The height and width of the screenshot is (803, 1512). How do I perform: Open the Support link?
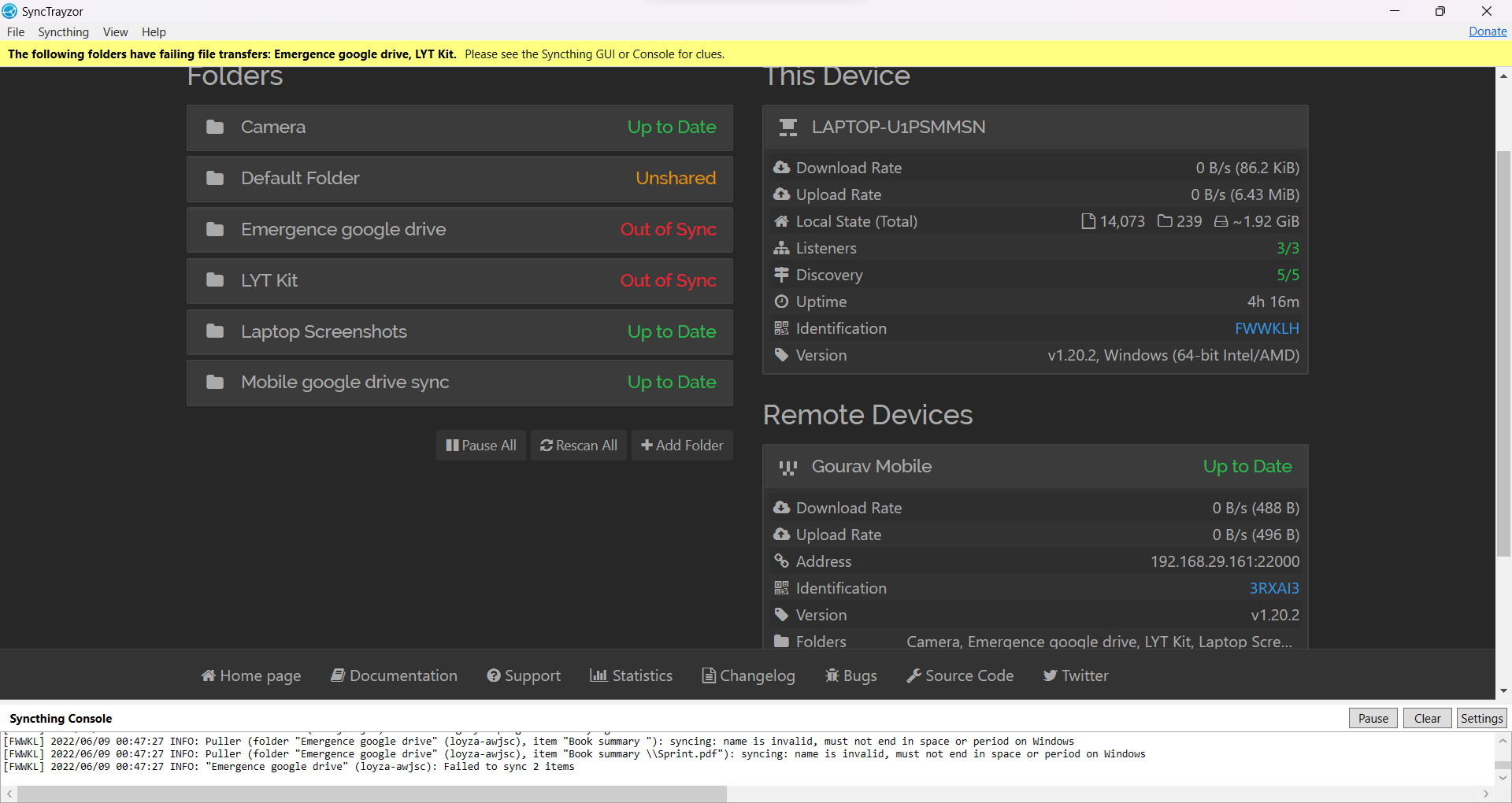(x=524, y=675)
